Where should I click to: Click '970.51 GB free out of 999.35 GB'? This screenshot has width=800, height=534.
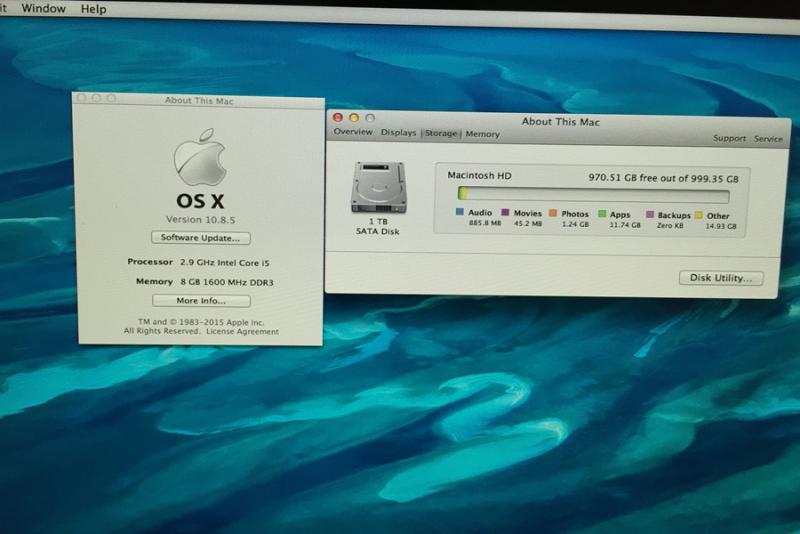tap(663, 178)
